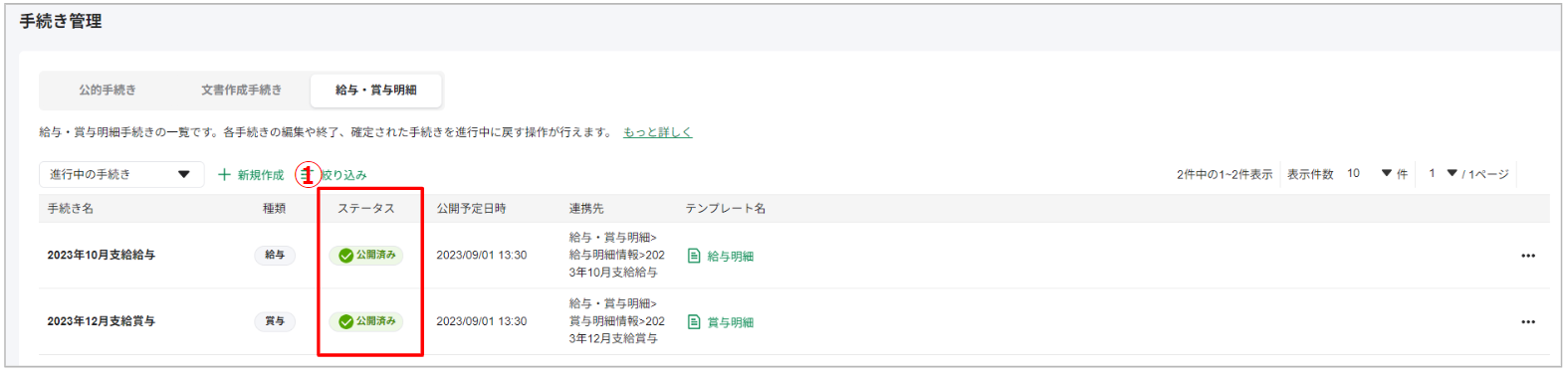The image size is (1568, 374).
Task: Click plus icon for 新規作成
Action: 224,174
